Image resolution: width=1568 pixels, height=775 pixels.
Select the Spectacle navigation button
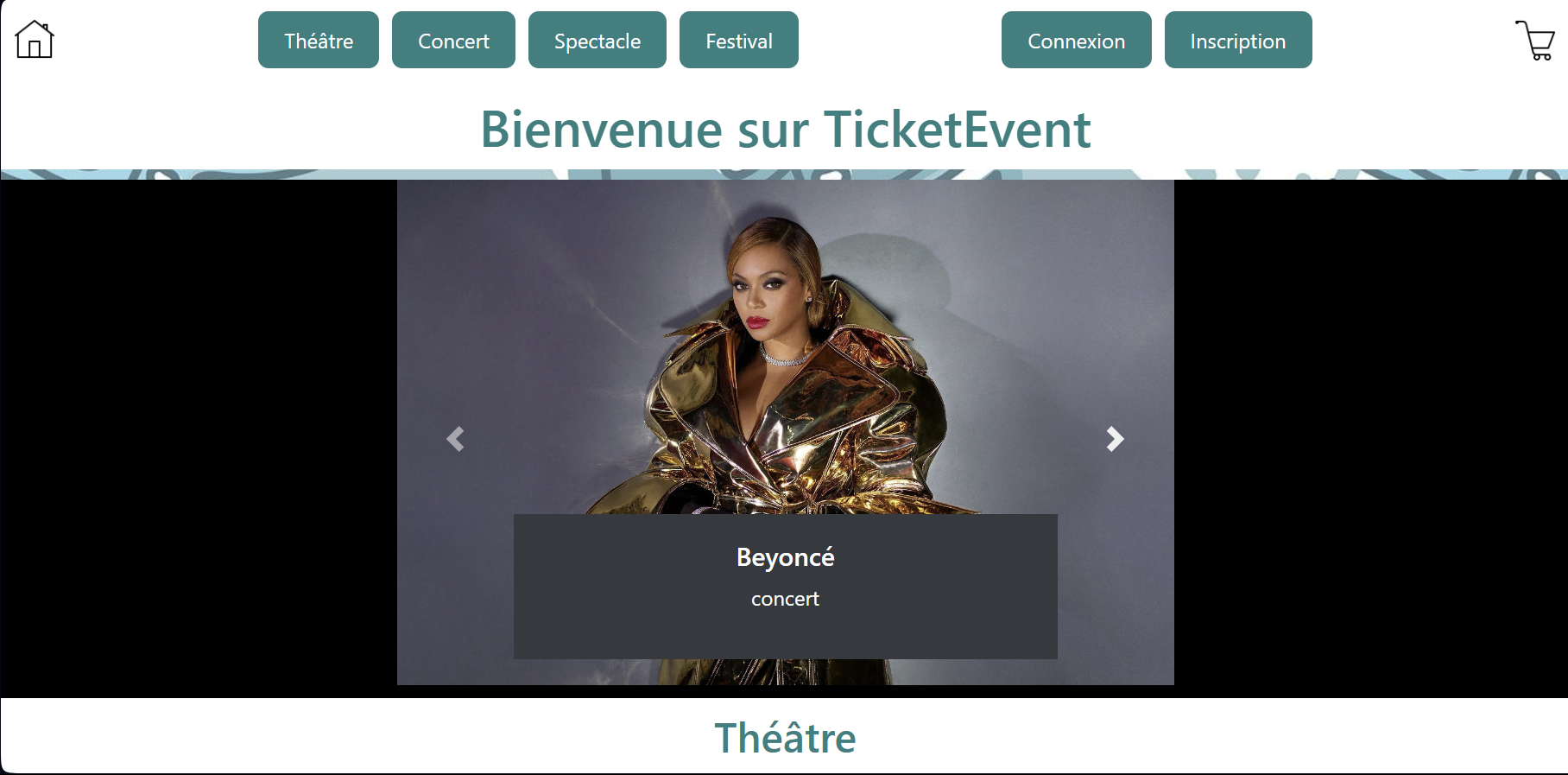[x=597, y=40]
